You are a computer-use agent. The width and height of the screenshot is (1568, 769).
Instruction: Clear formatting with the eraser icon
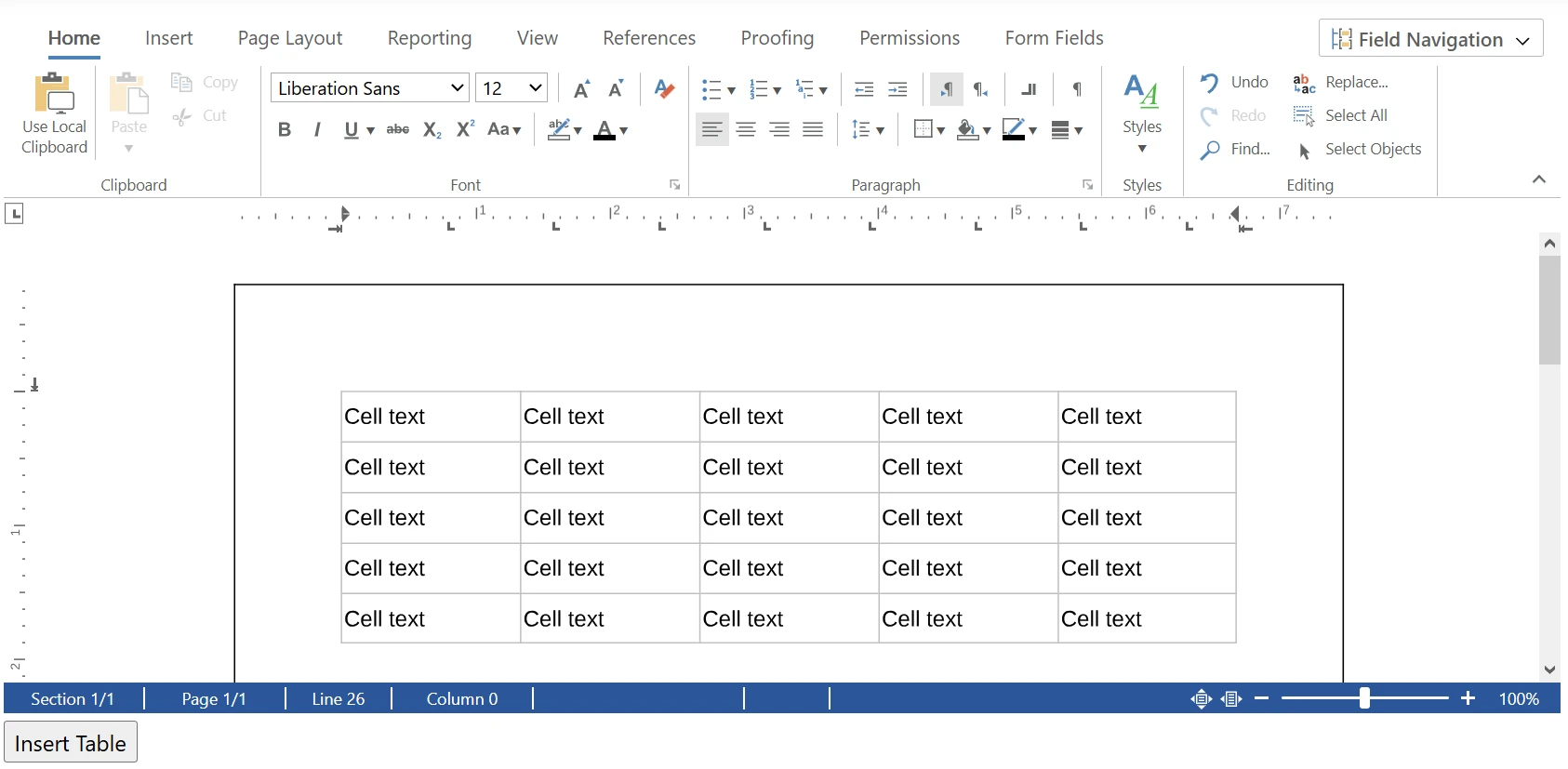(x=664, y=89)
